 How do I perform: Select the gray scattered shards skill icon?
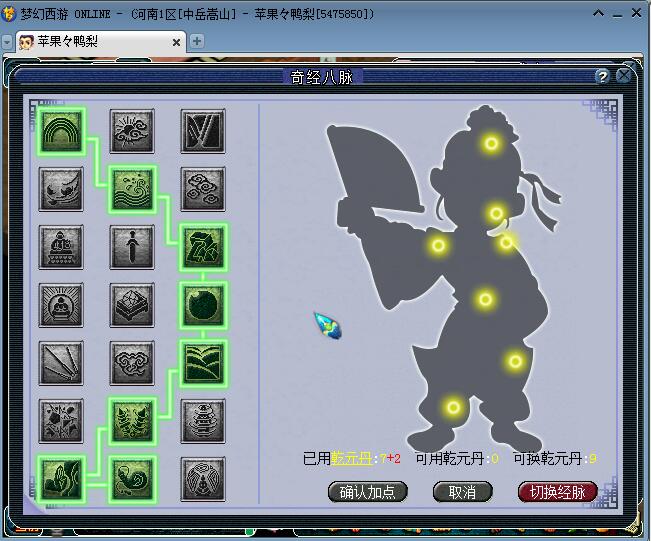(61, 421)
